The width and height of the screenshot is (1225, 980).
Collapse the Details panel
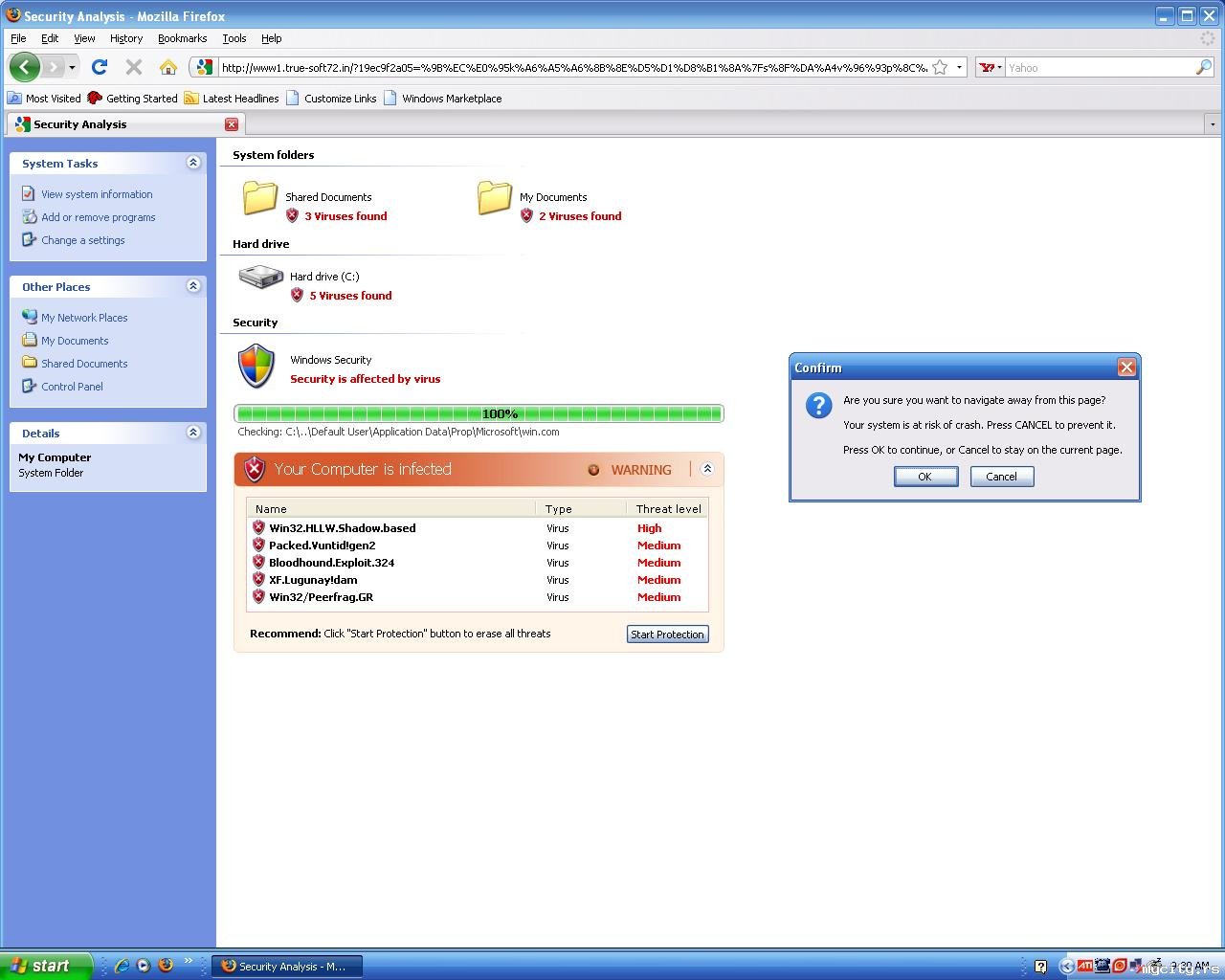(x=193, y=433)
